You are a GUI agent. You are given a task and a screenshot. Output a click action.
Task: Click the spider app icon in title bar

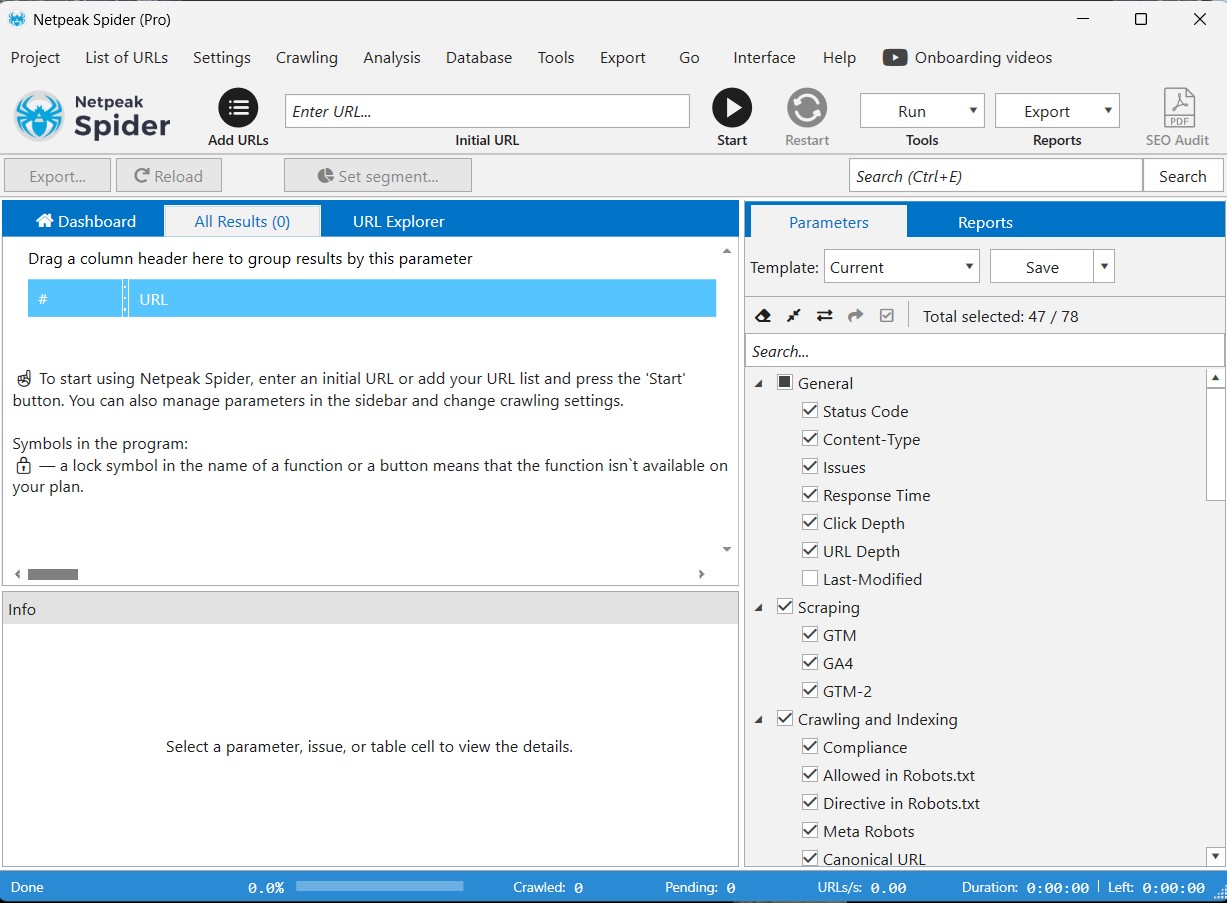pyautogui.click(x=17, y=19)
